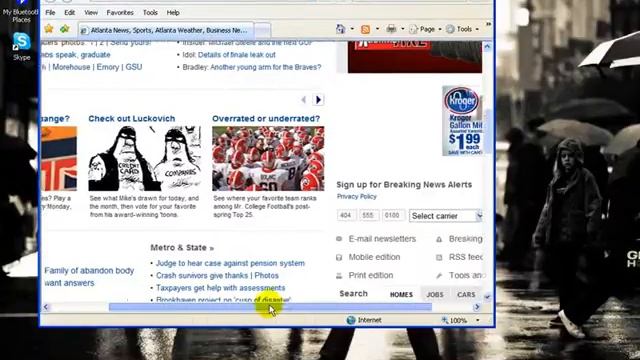Expand the toolbar overflow chevron
The height and width of the screenshot is (360, 640).
coord(488,25)
